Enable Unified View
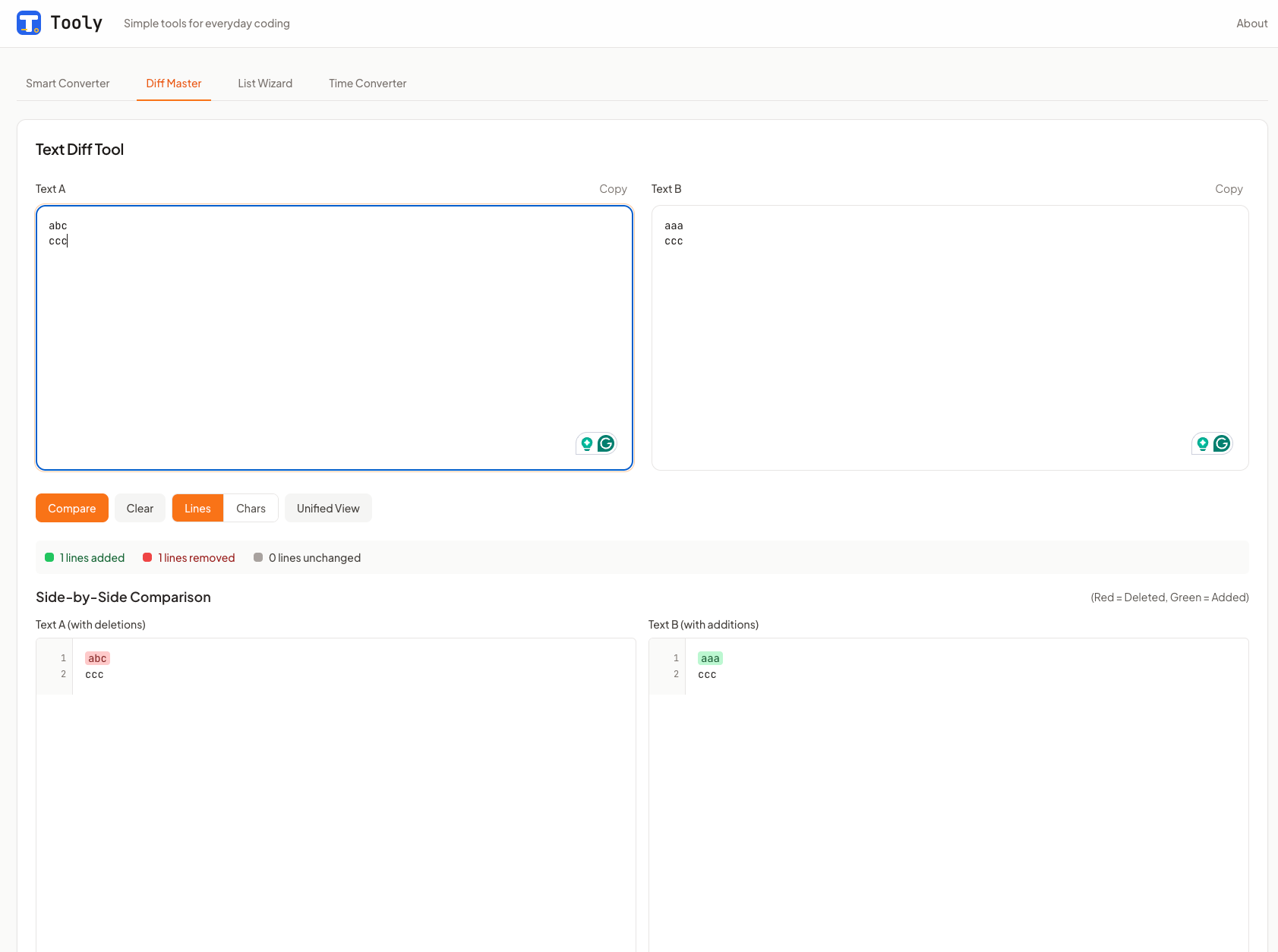Screen dimensions: 1278x952 point(328,508)
